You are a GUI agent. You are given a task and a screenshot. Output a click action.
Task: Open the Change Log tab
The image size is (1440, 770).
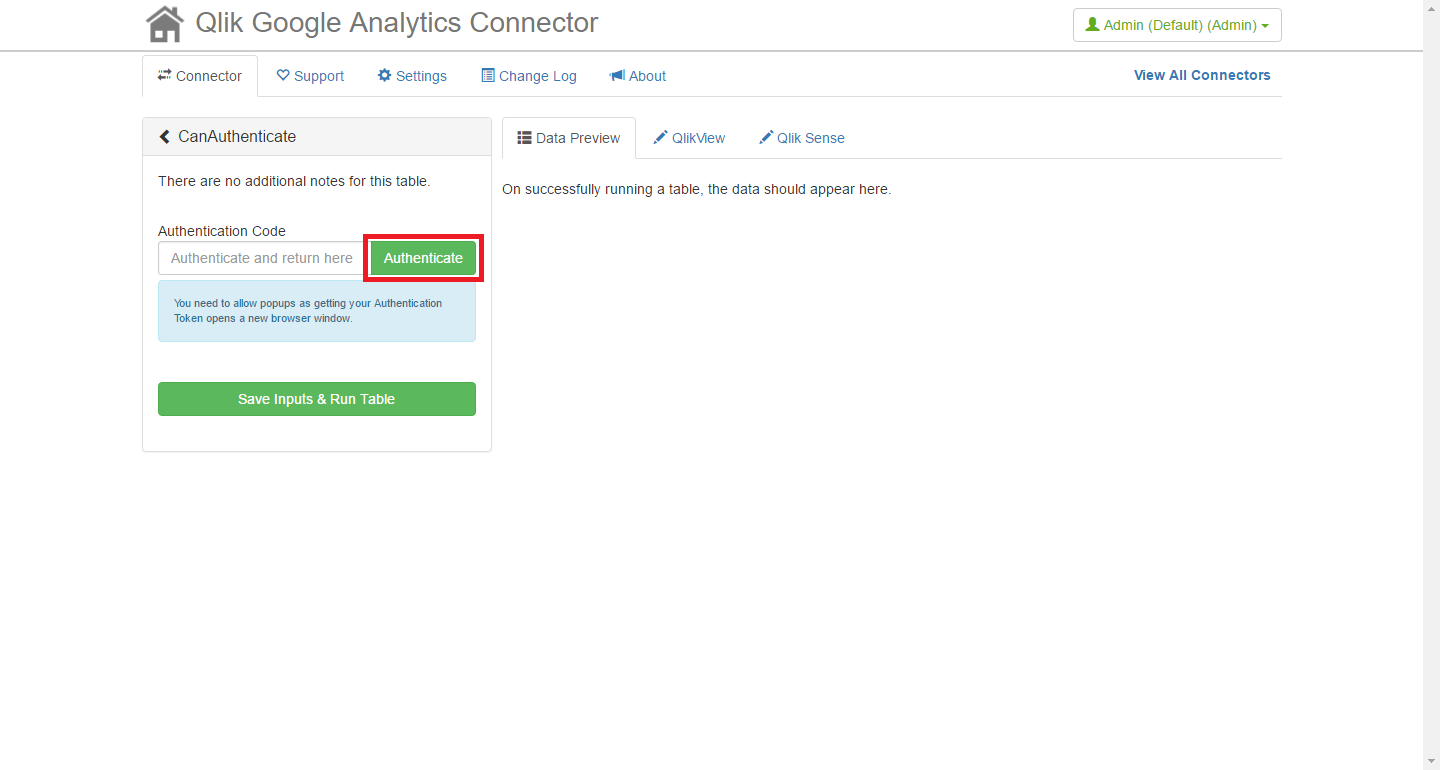point(529,76)
